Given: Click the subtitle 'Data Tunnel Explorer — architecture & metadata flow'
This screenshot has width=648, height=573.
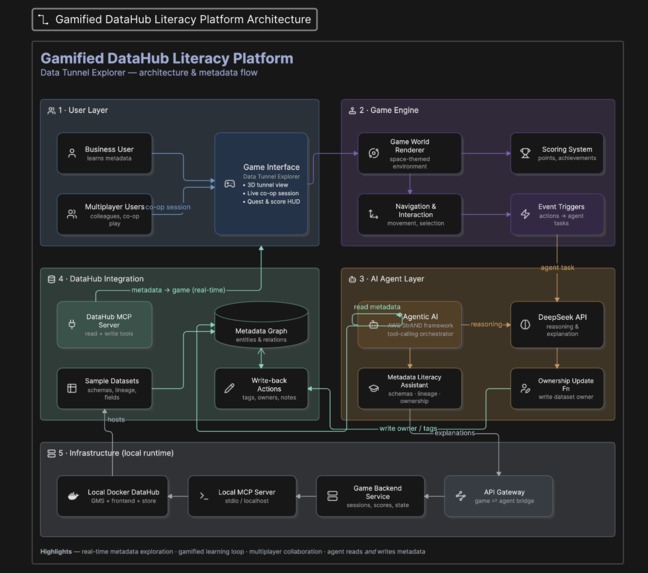Looking at the screenshot, I should tap(149, 73).
